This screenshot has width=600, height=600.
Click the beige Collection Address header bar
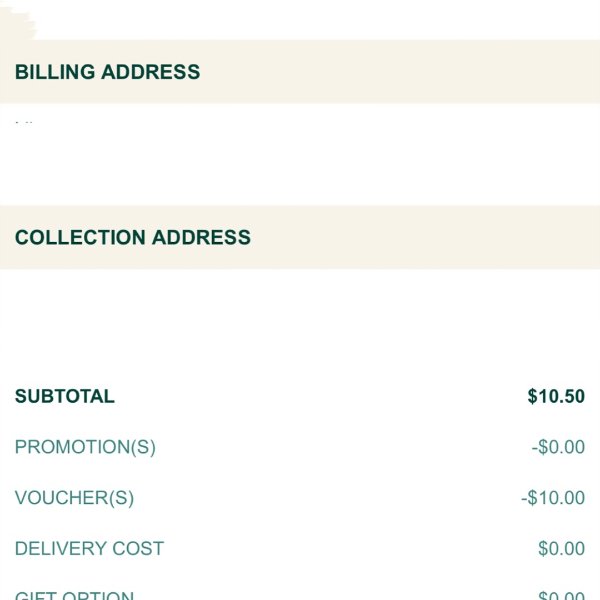click(300, 237)
